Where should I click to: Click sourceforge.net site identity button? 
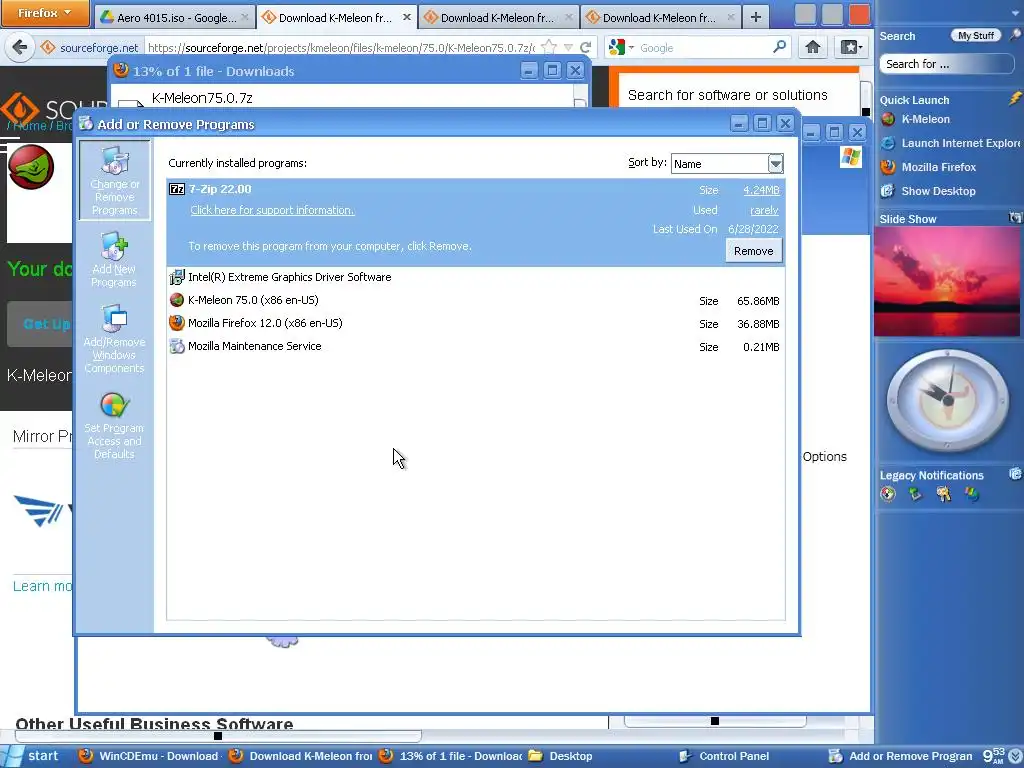[90, 48]
